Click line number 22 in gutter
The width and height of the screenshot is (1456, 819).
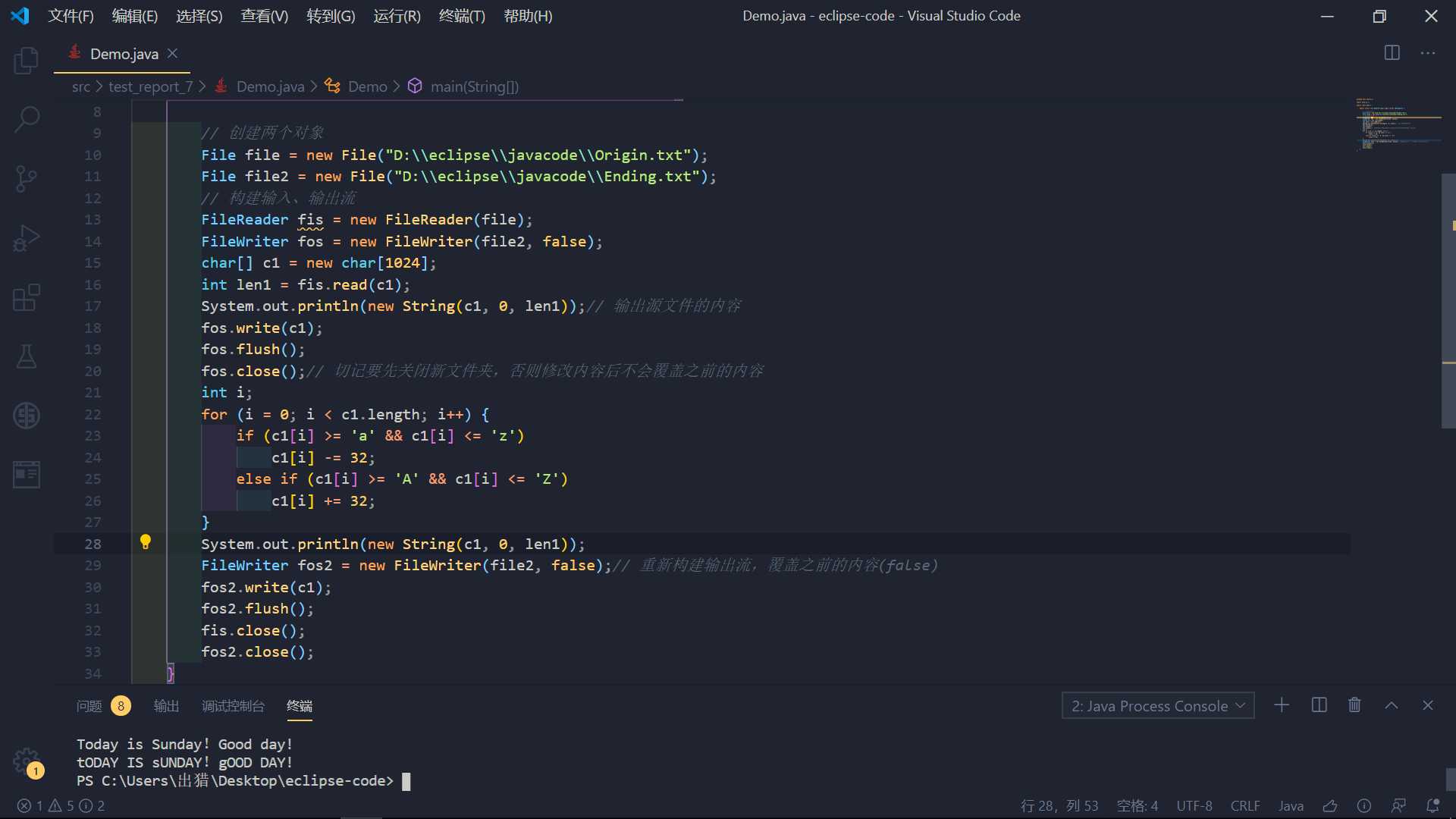click(x=93, y=414)
